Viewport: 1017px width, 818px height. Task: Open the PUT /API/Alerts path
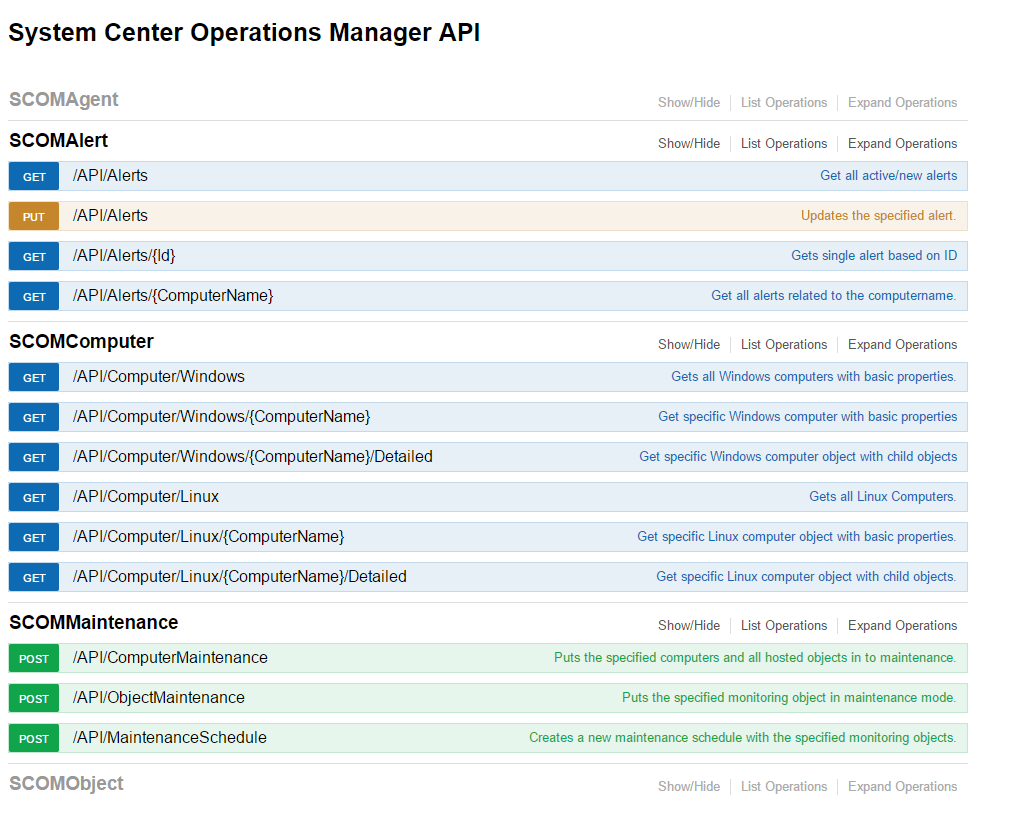coord(110,216)
